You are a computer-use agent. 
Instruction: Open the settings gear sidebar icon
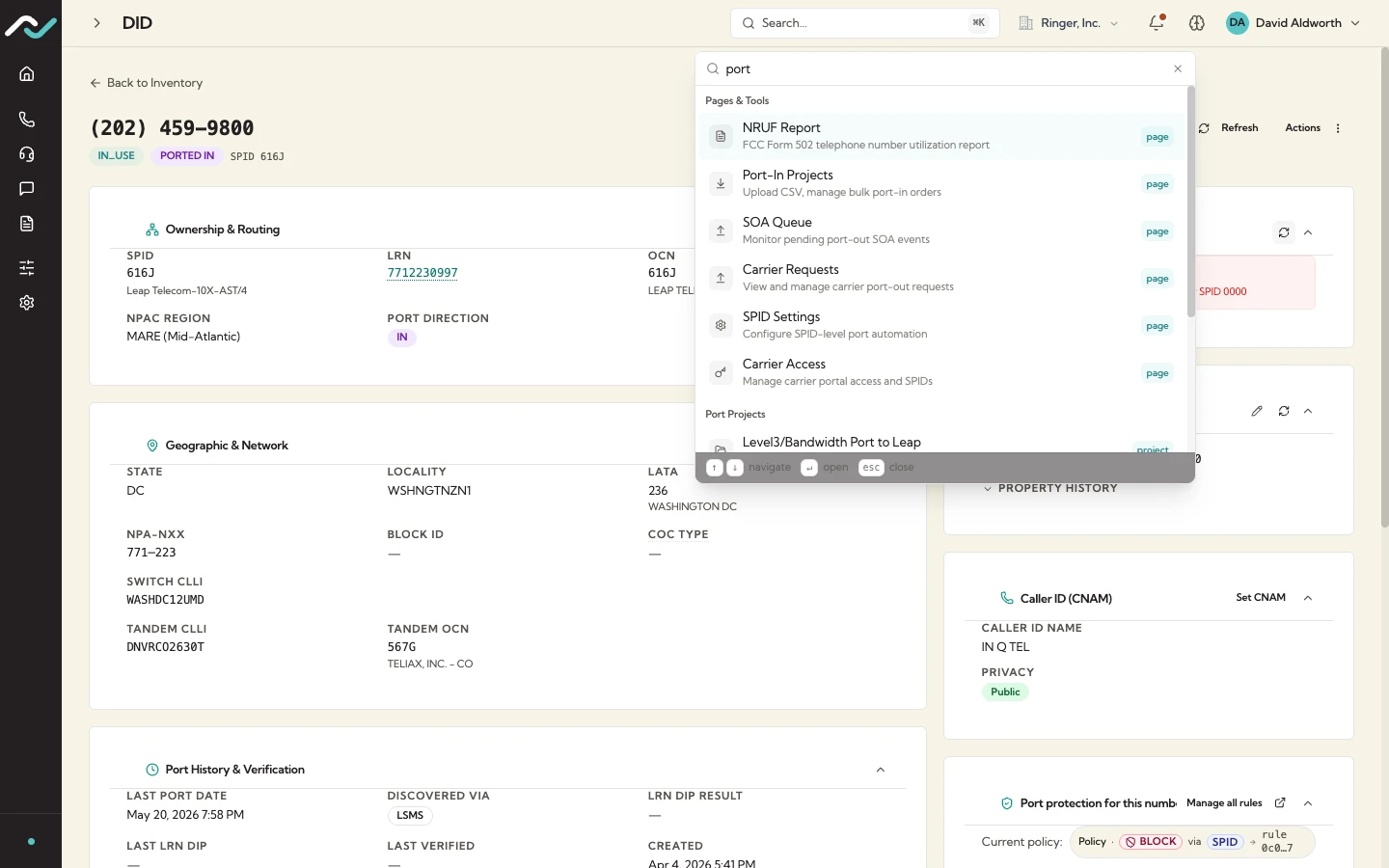pyautogui.click(x=27, y=303)
